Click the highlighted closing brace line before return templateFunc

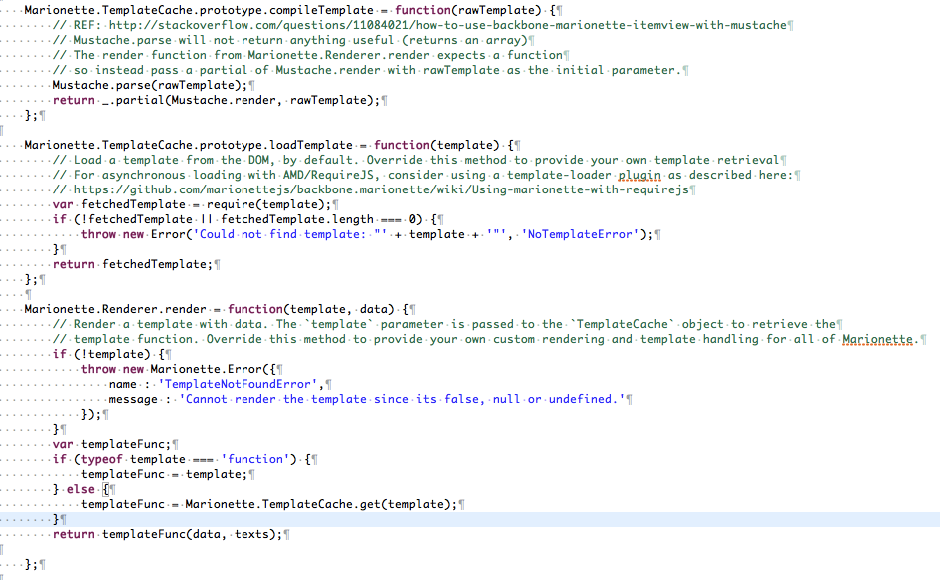click(x=470, y=519)
